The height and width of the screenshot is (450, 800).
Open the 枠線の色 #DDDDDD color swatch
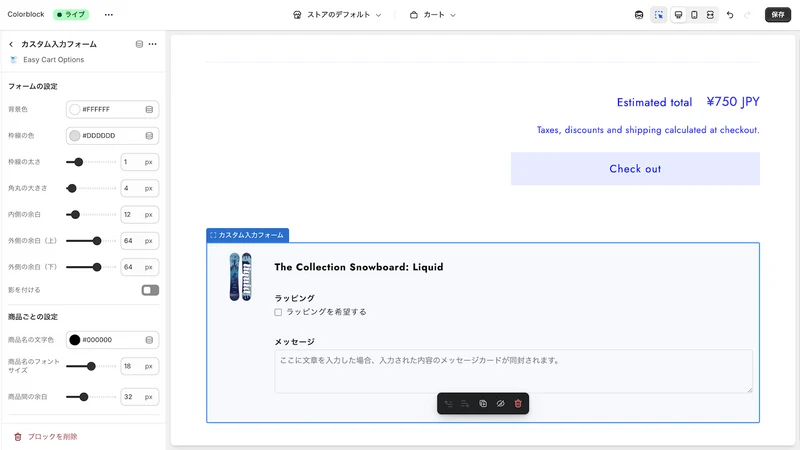pos(74,136)
